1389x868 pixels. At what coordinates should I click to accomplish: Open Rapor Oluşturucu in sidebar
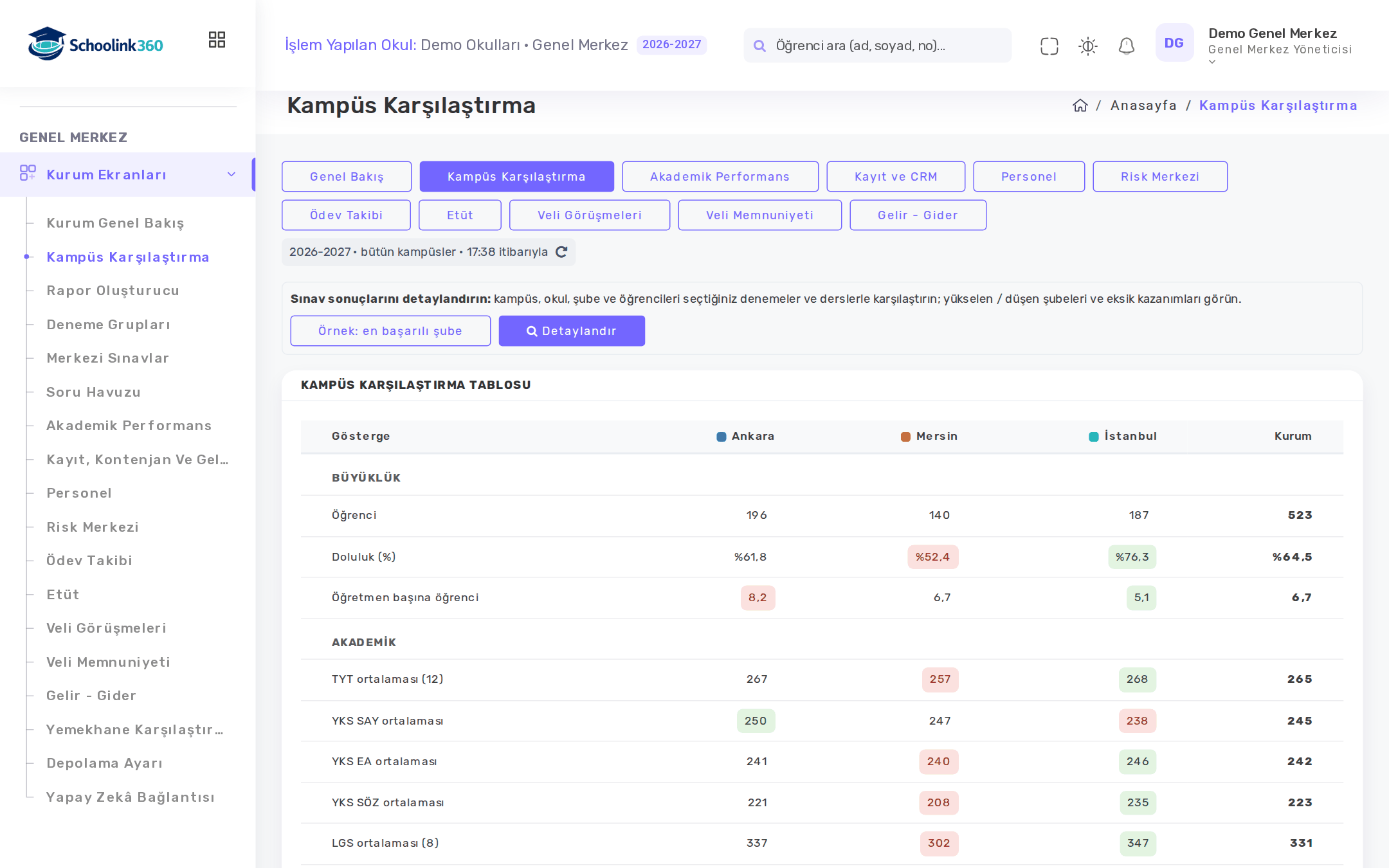pos(113,291)
